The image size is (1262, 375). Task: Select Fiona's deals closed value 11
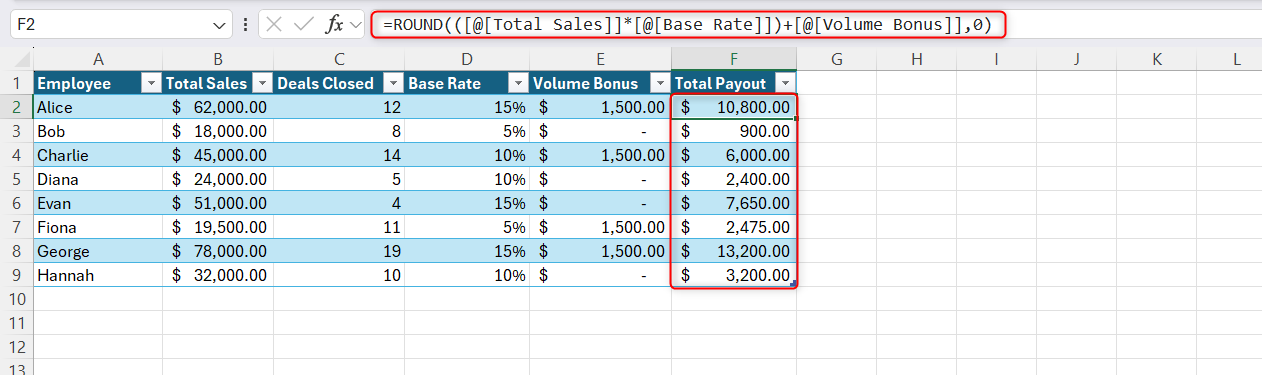(x=339, y=227)
